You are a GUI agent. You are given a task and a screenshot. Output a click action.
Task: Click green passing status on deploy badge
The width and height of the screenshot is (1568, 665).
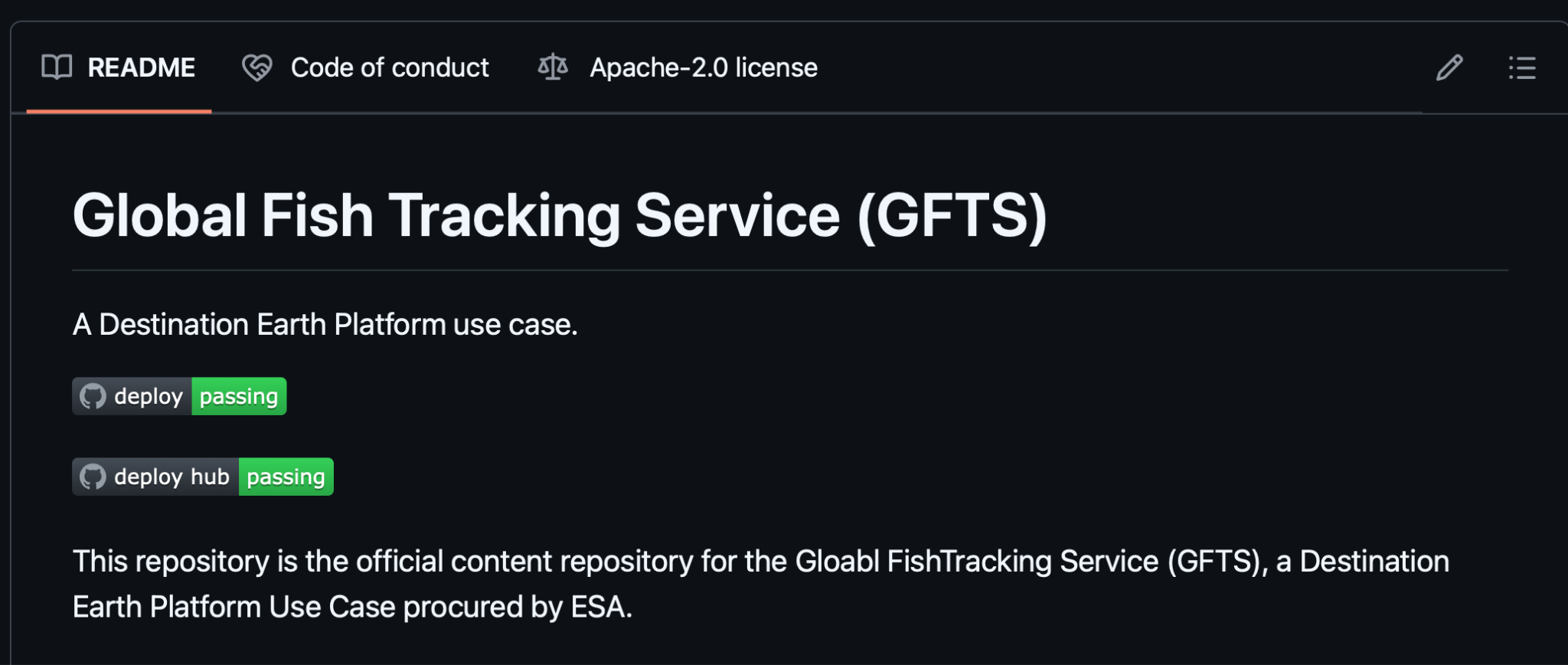(239, 396)
